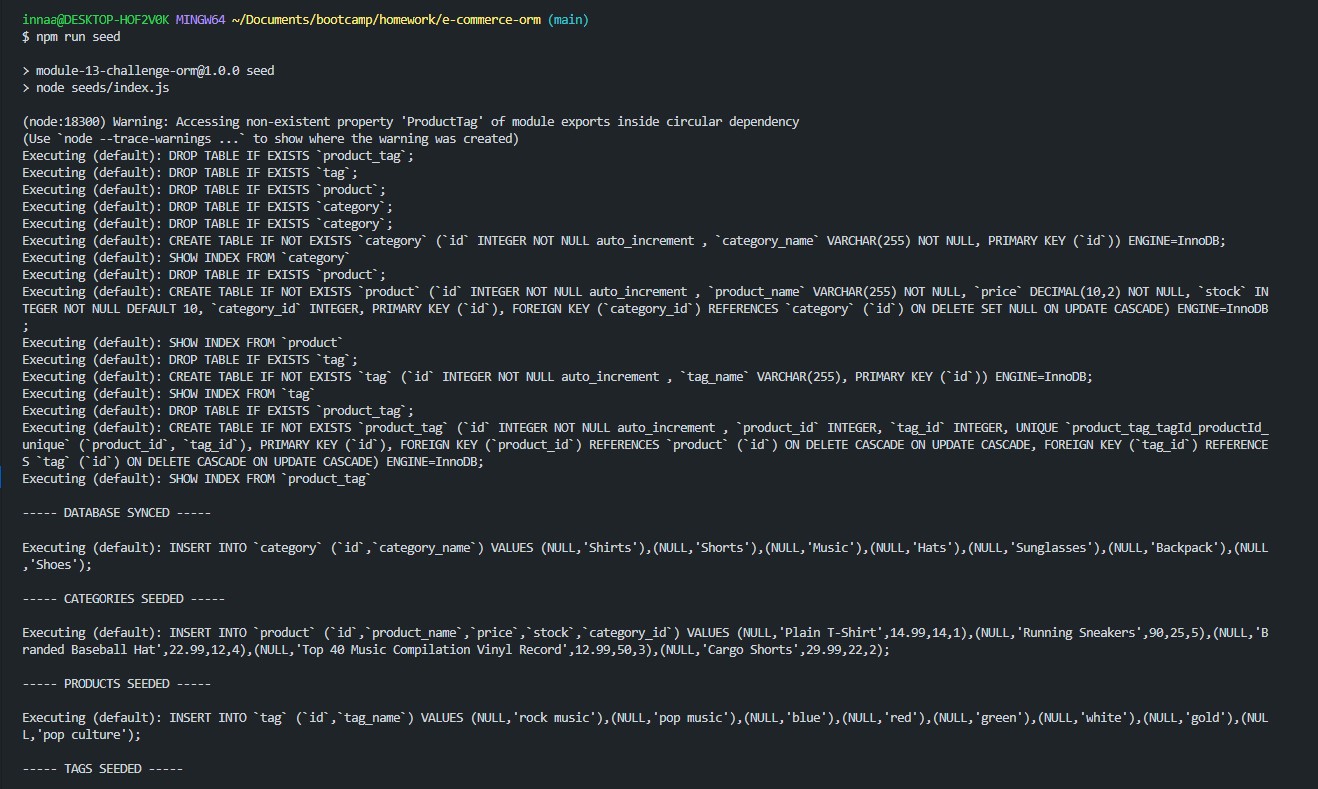Screen dimensions: 1318x789
Task: Click the module-13-challenge-orm@1.0.0 seed line
Action: pyautogui.click(x=148, y=71)
